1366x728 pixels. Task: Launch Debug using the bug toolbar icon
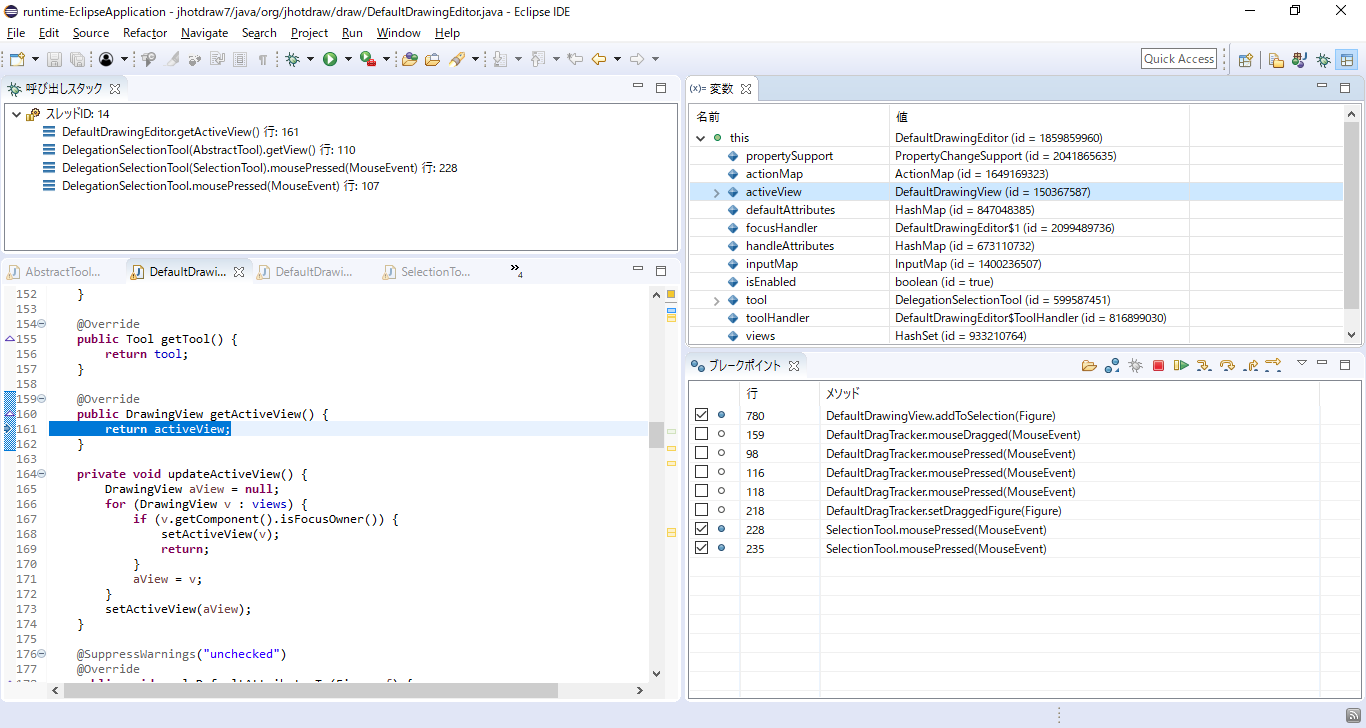pyautogui.click(x=292, y=60)
